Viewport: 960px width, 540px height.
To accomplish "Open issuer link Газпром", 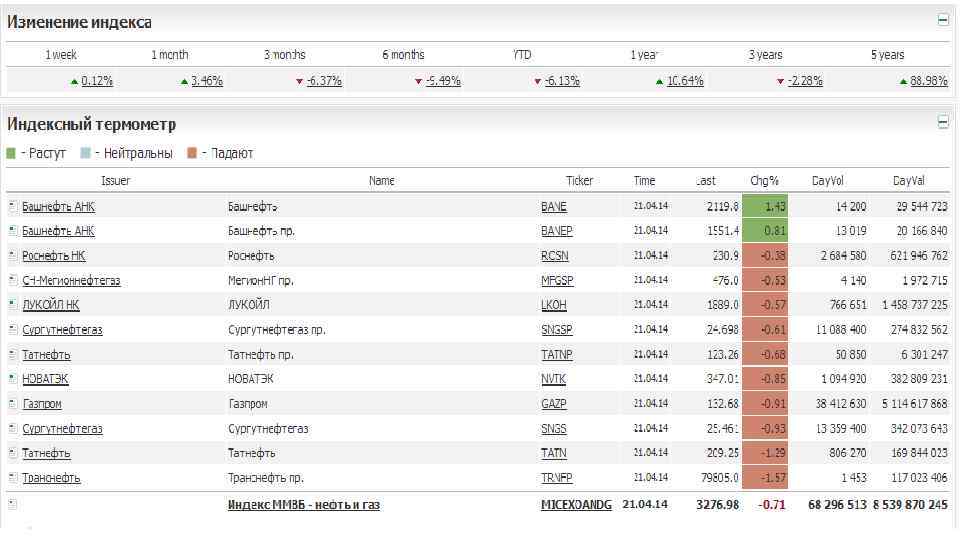I will (x=42, y=403).
